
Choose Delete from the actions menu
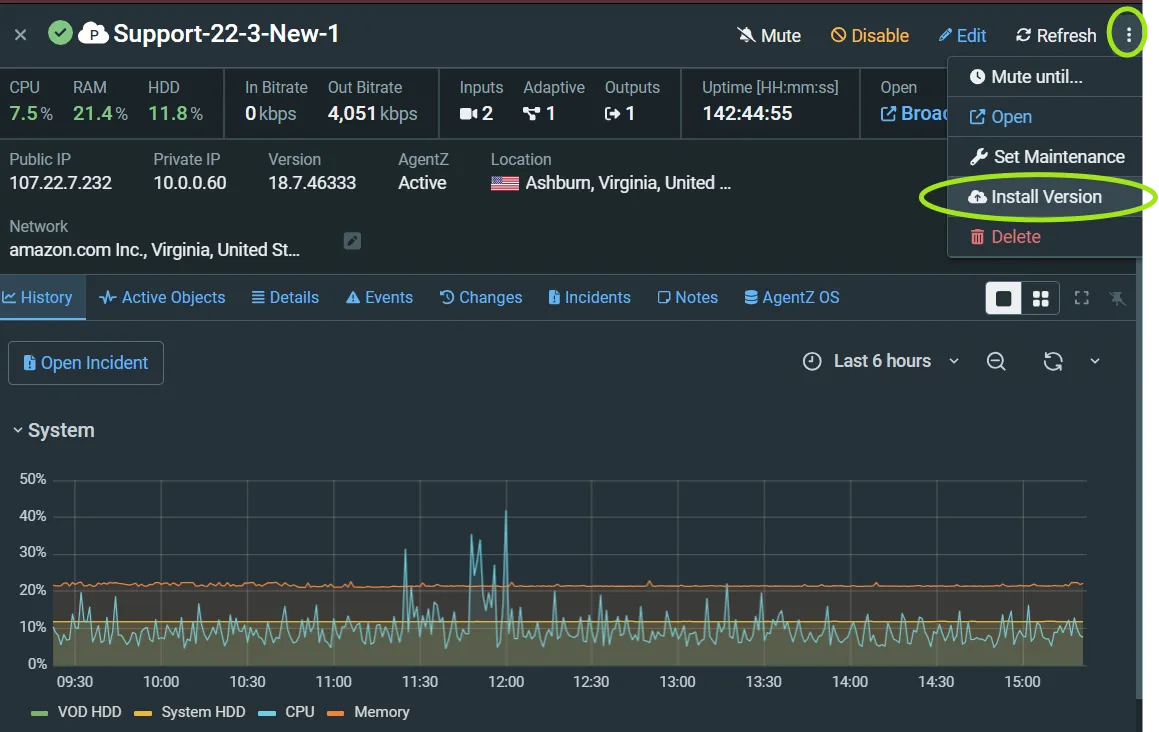pos(1044,237)
